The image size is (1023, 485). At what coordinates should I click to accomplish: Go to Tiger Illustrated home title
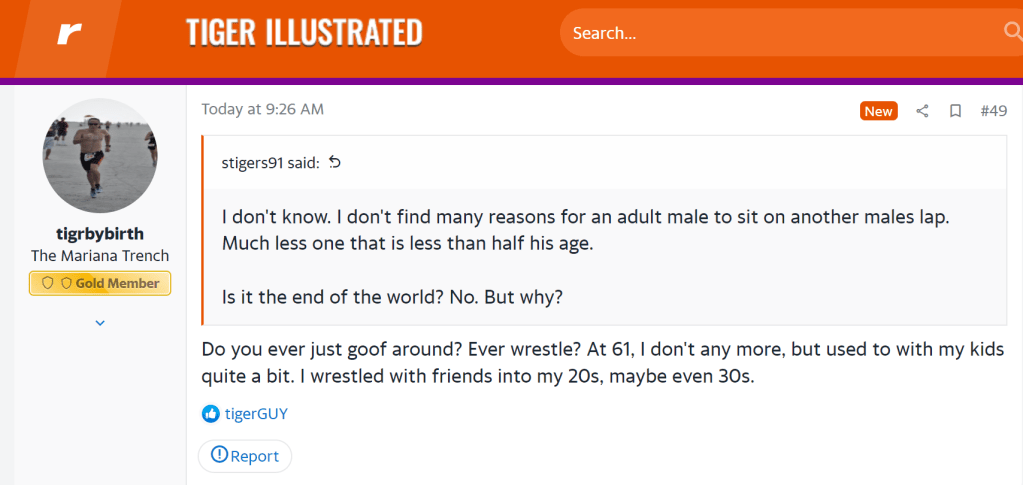point(304,32)
